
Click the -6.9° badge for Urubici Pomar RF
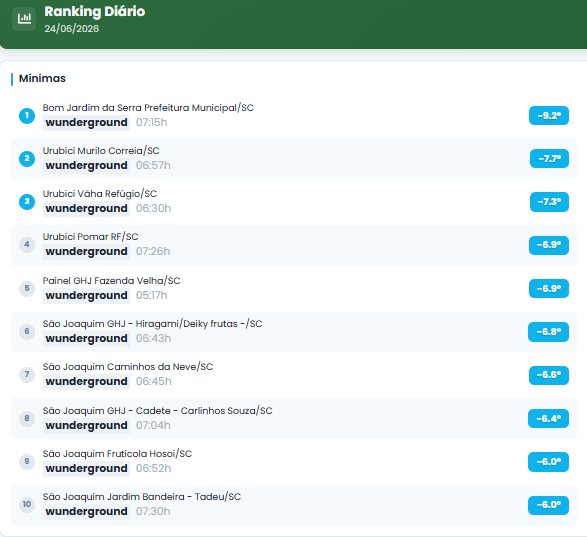tap(549, 245)
